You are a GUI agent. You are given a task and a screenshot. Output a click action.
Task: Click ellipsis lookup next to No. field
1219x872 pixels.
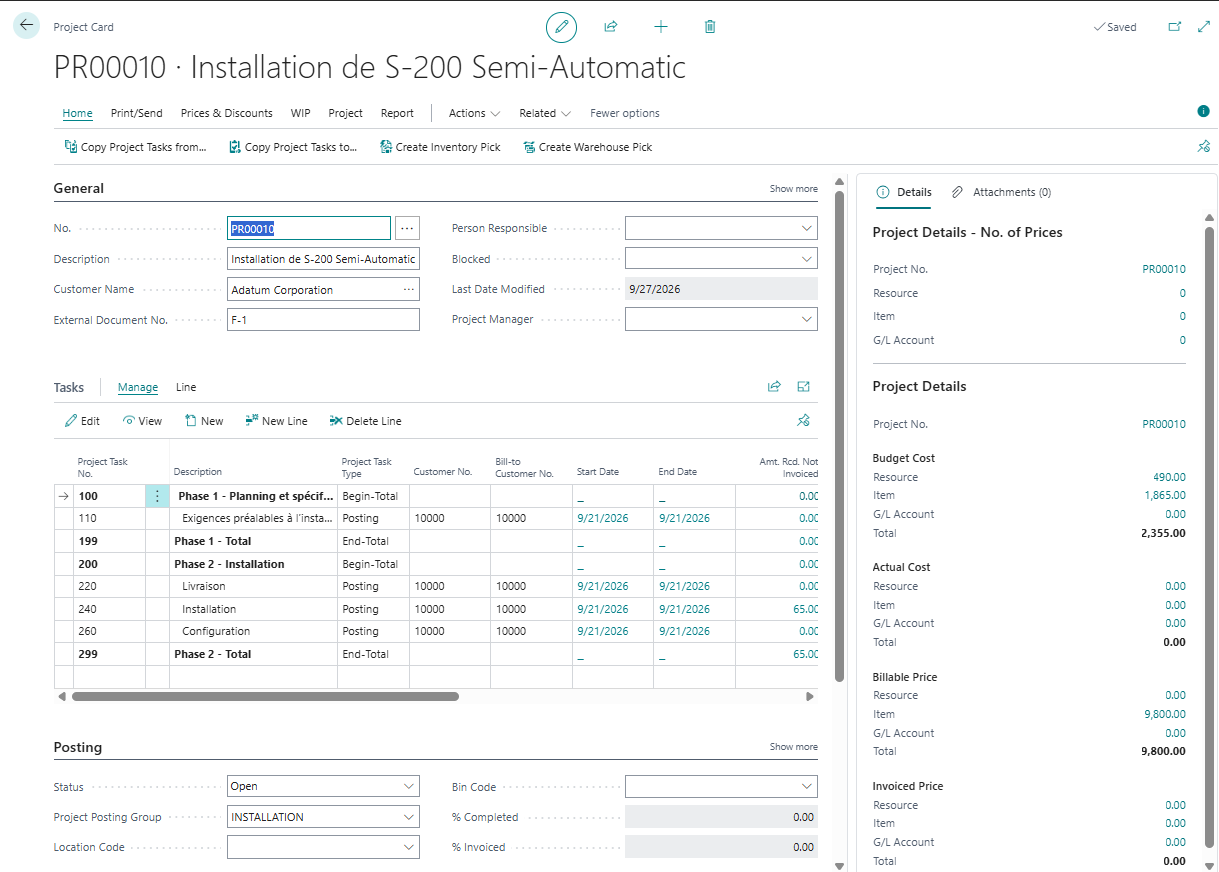tap(406, 229)
